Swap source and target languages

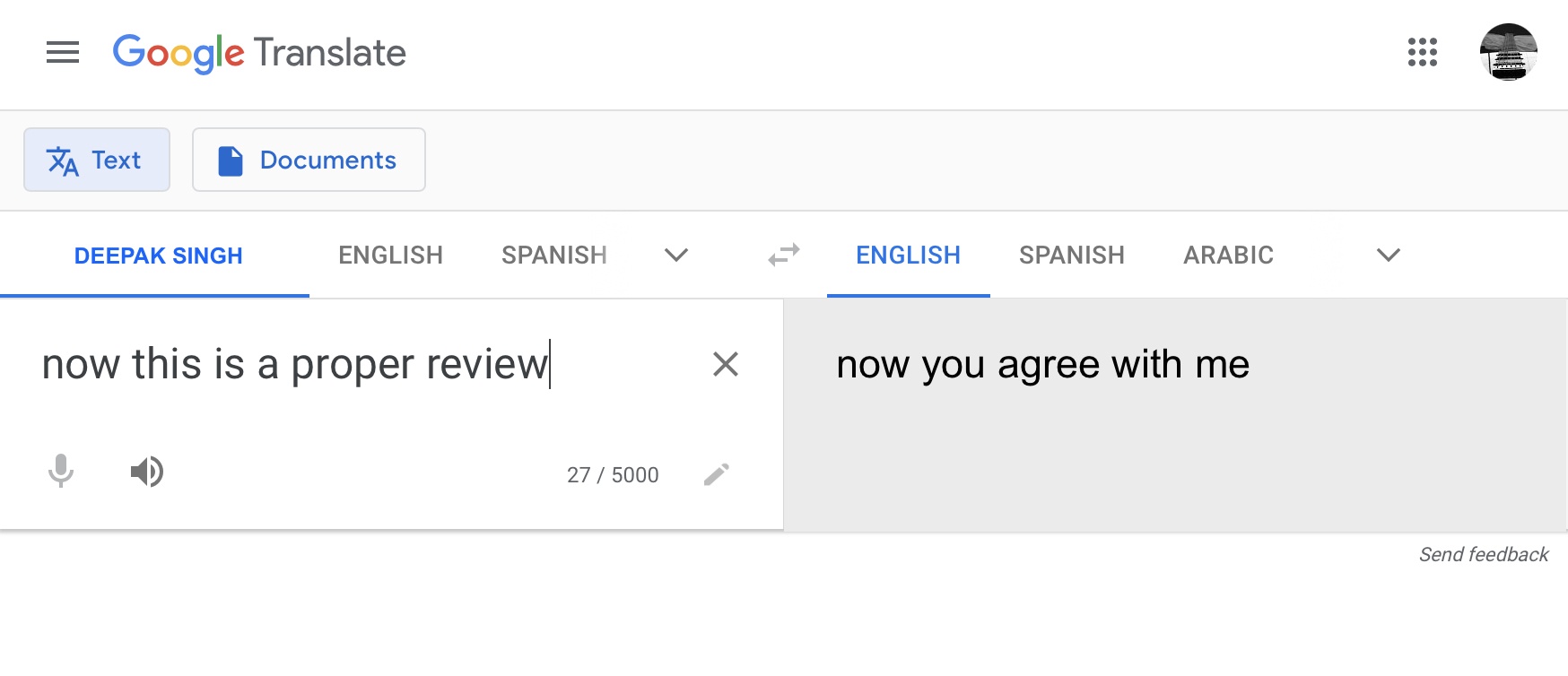[x=784, y=256]
